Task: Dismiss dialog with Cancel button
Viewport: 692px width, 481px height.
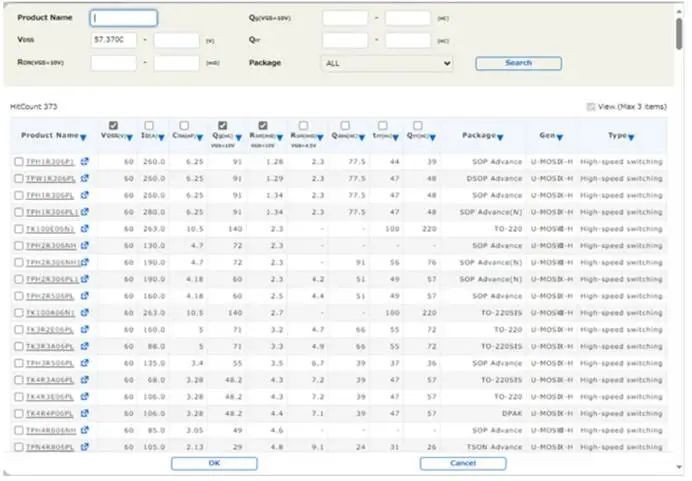Action: point(463,463)
